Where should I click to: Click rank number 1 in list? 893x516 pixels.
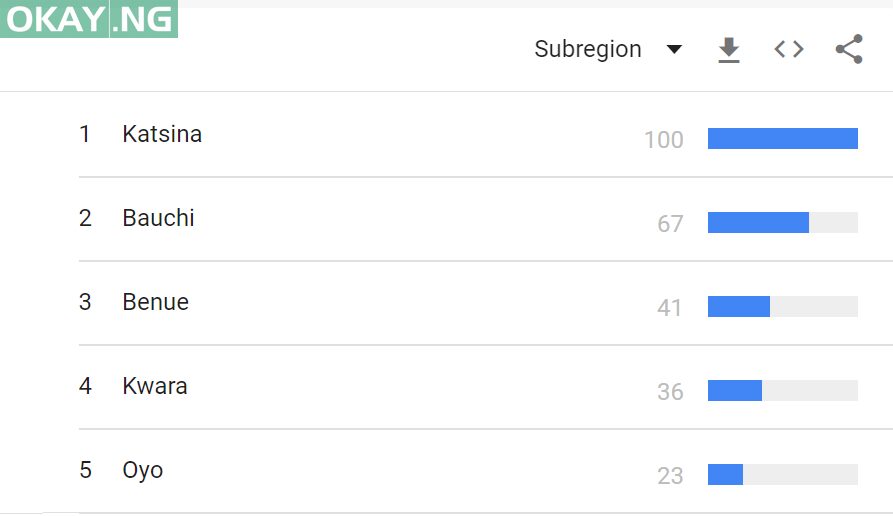(x=85, y=134)
